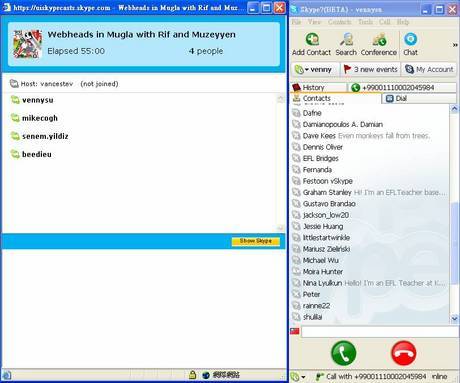Click status icon beside Nina Lyulkun
The height and width of the screenshot is (383, 460).
[296, 283]
